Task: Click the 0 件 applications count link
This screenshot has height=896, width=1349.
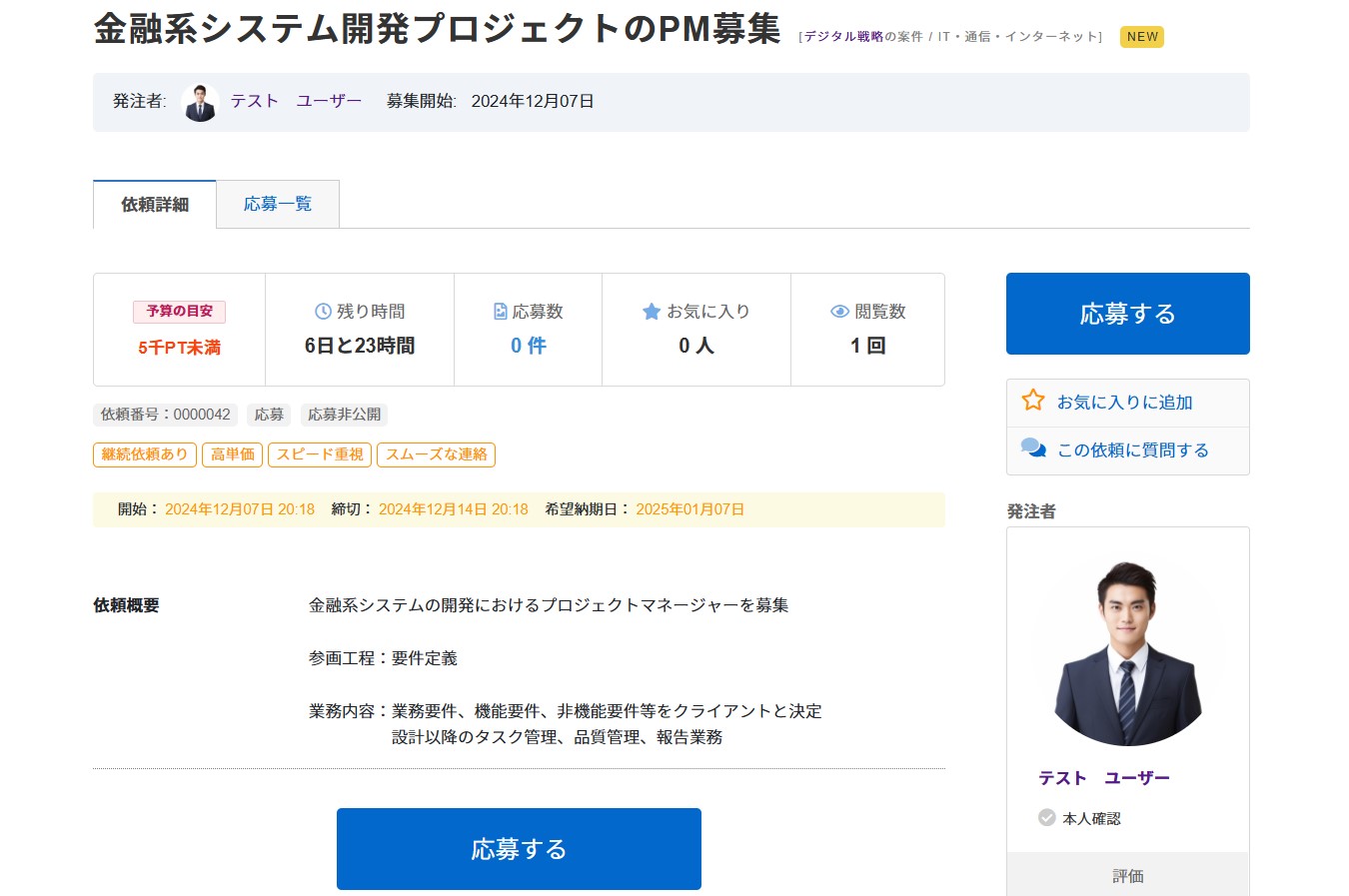Action: coord(528,346)
